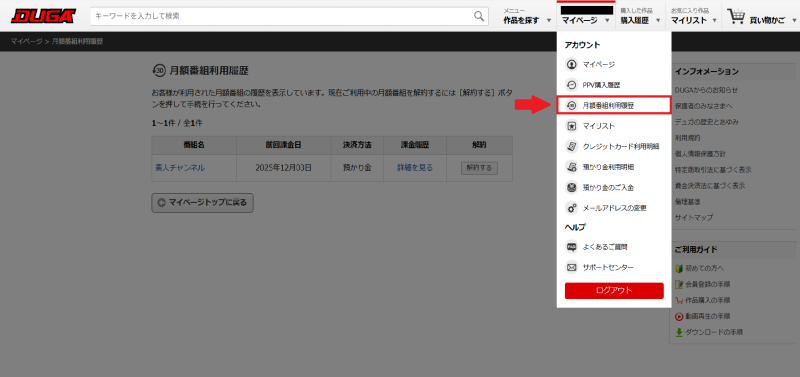Open デュガの歴史とあゆみ link
The width and height of the screenshot is (800, 377).
[706, 122]
